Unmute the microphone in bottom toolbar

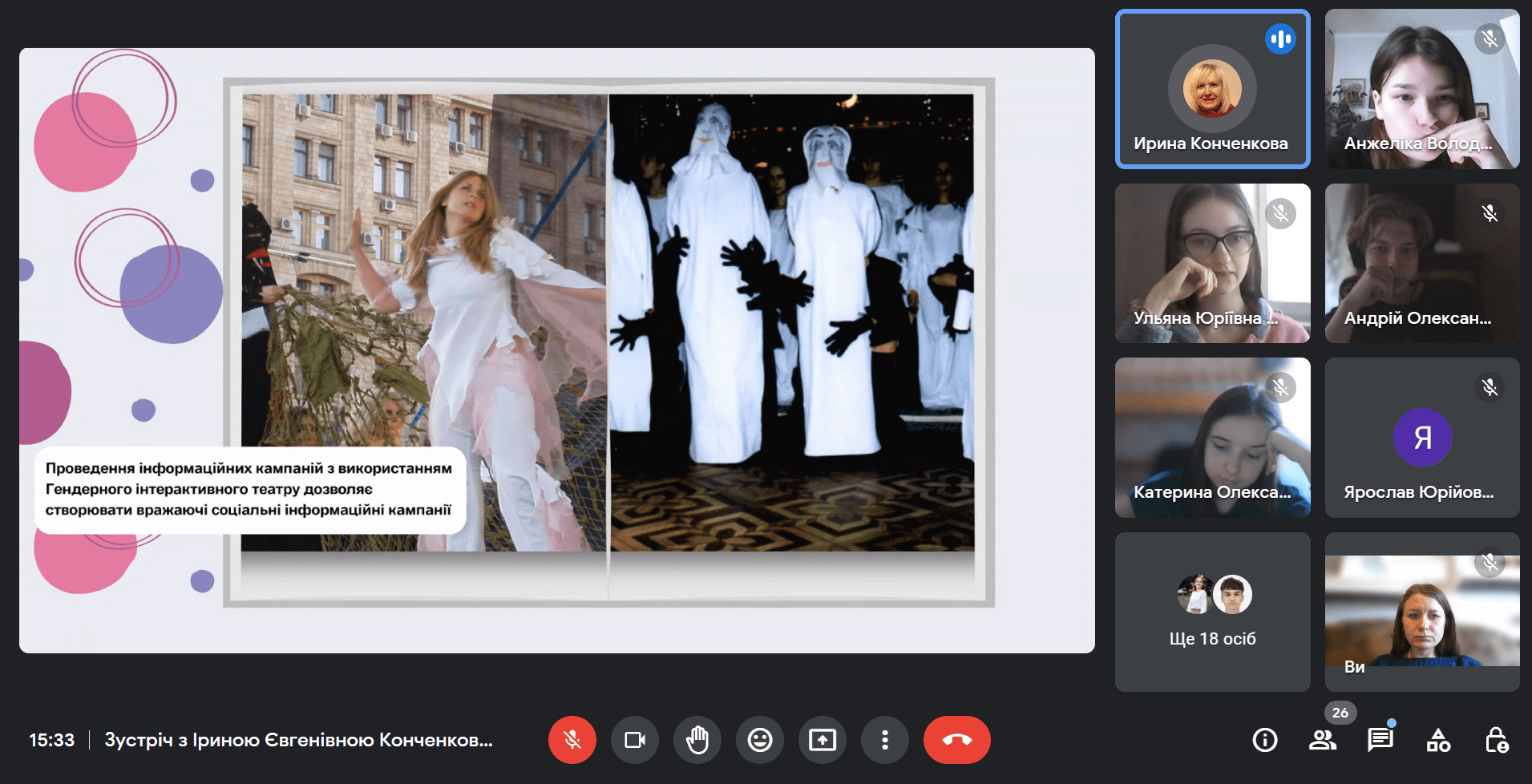coord(572,740)
